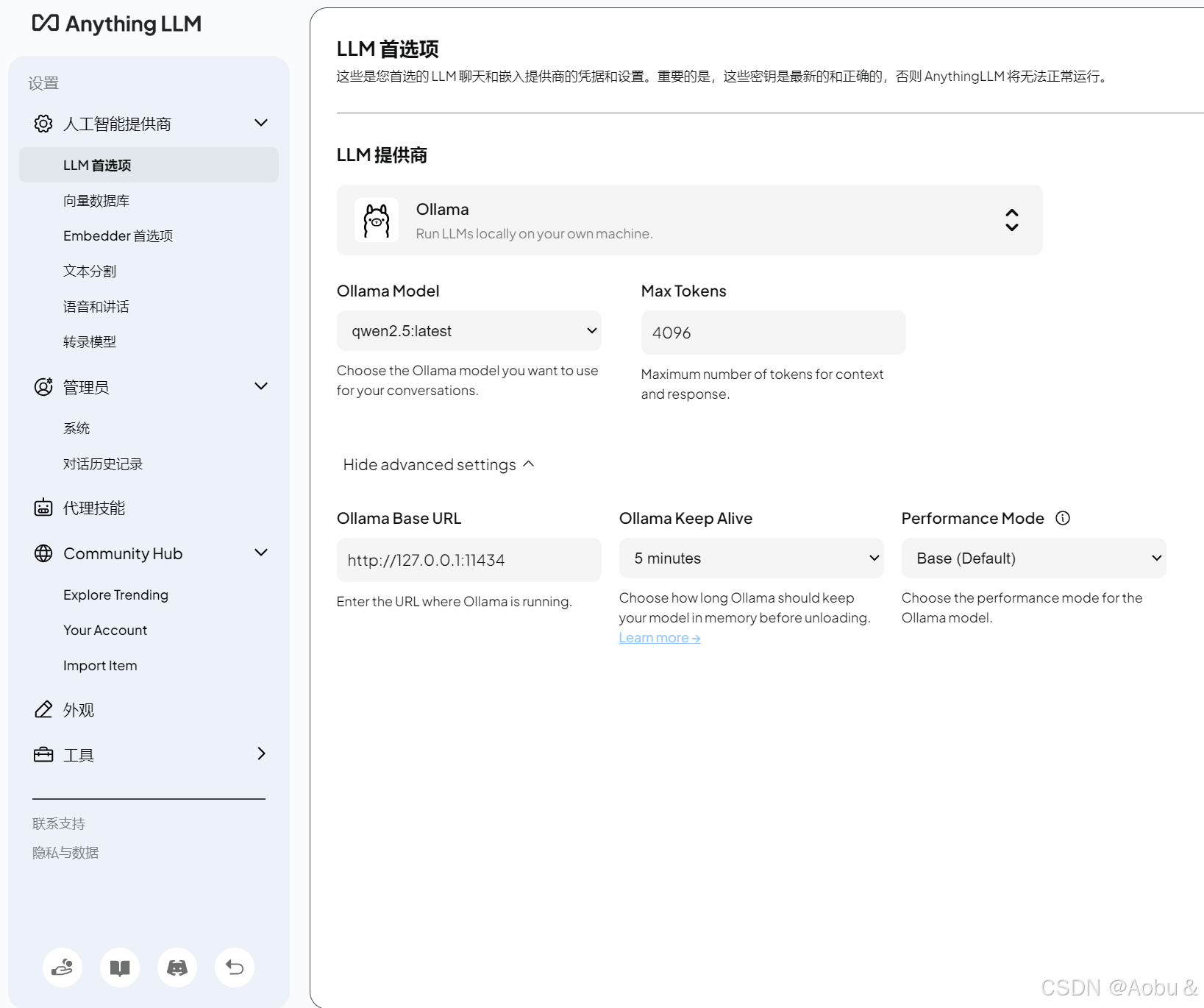This screenshot has width=1204, height=1008.
Task: Click Hide advanced settings
Action: pyautogui.click(x=438, y=464)
